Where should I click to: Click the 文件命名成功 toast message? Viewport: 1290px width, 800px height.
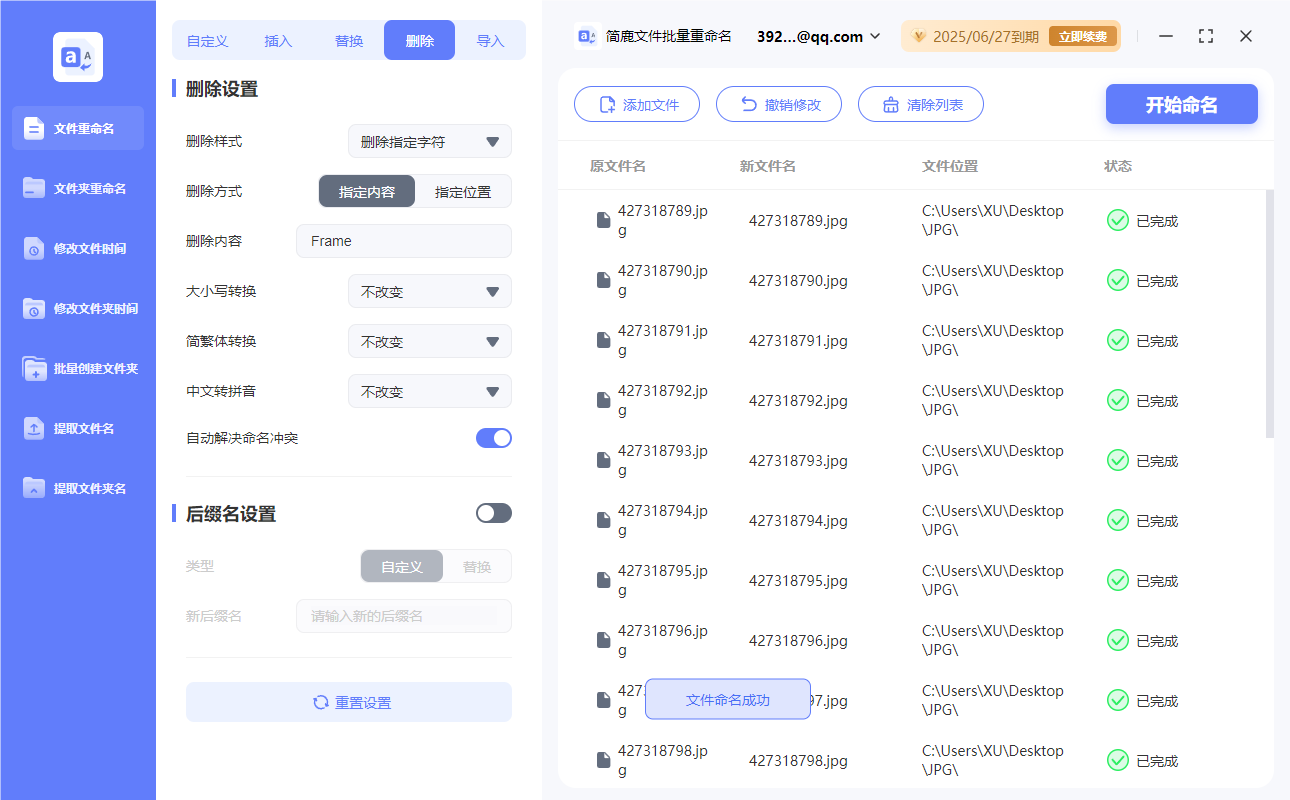728,699
